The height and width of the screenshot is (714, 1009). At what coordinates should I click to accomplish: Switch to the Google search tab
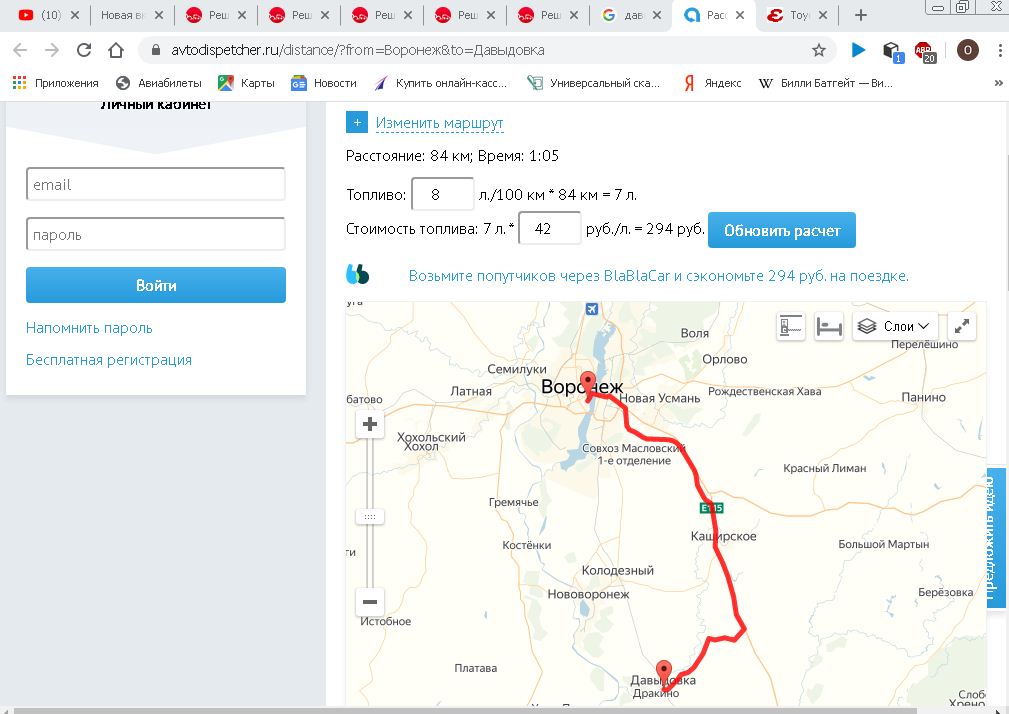(630, 15)
